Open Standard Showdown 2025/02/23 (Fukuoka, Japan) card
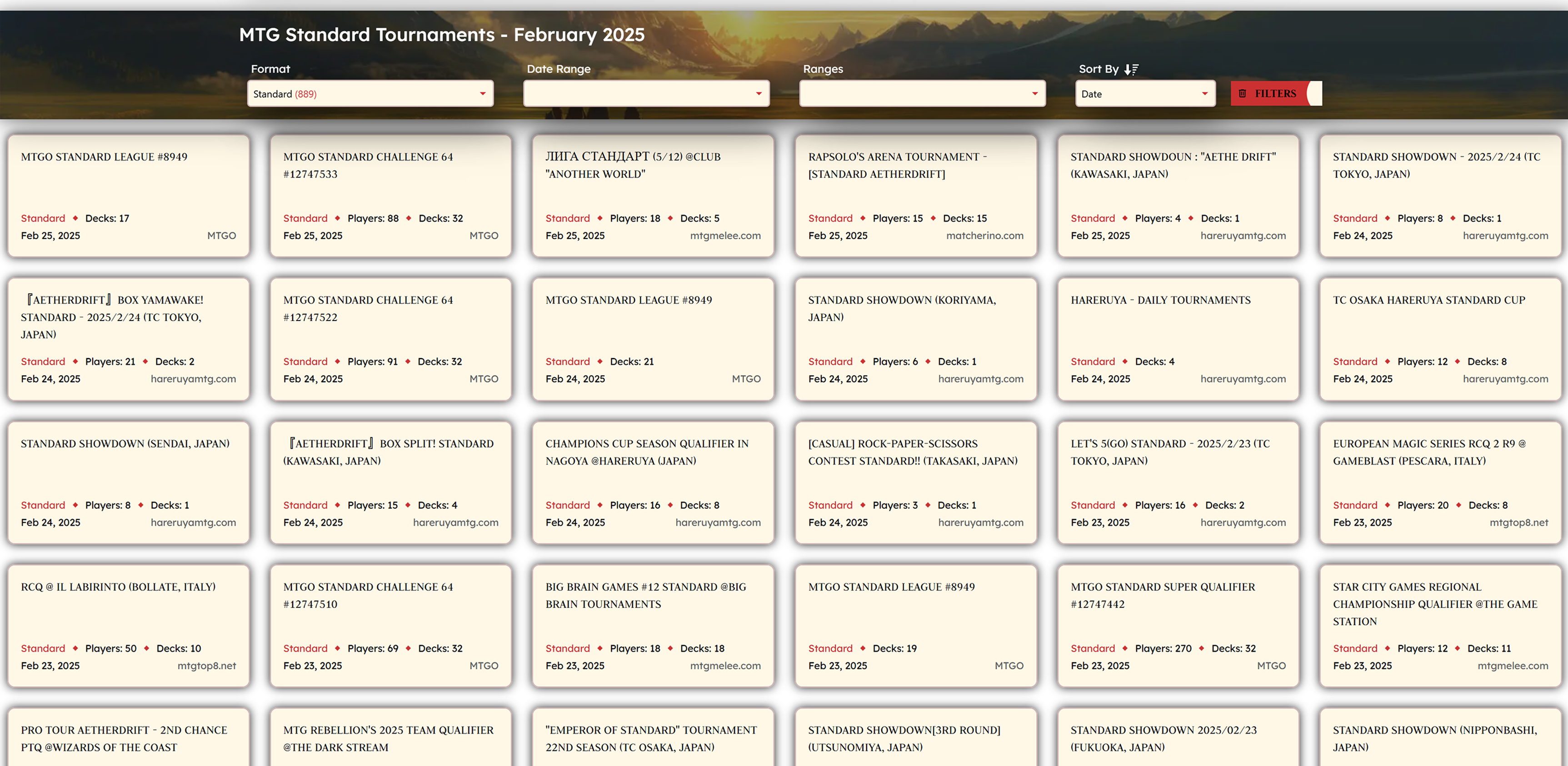 pyautogui.click(x=1178, y=737)
